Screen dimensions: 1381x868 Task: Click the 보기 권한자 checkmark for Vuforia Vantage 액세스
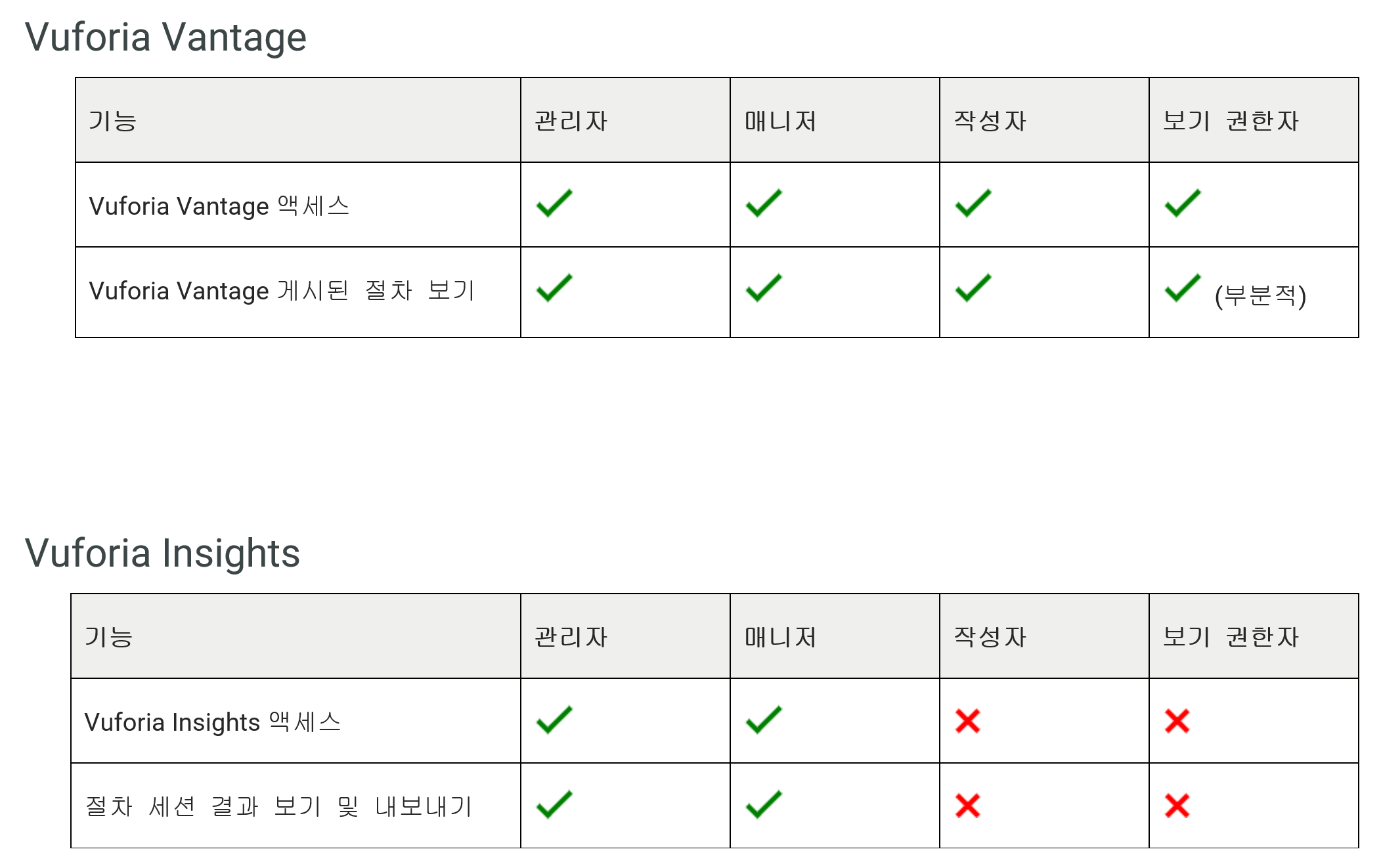[x=1183, y=204]
